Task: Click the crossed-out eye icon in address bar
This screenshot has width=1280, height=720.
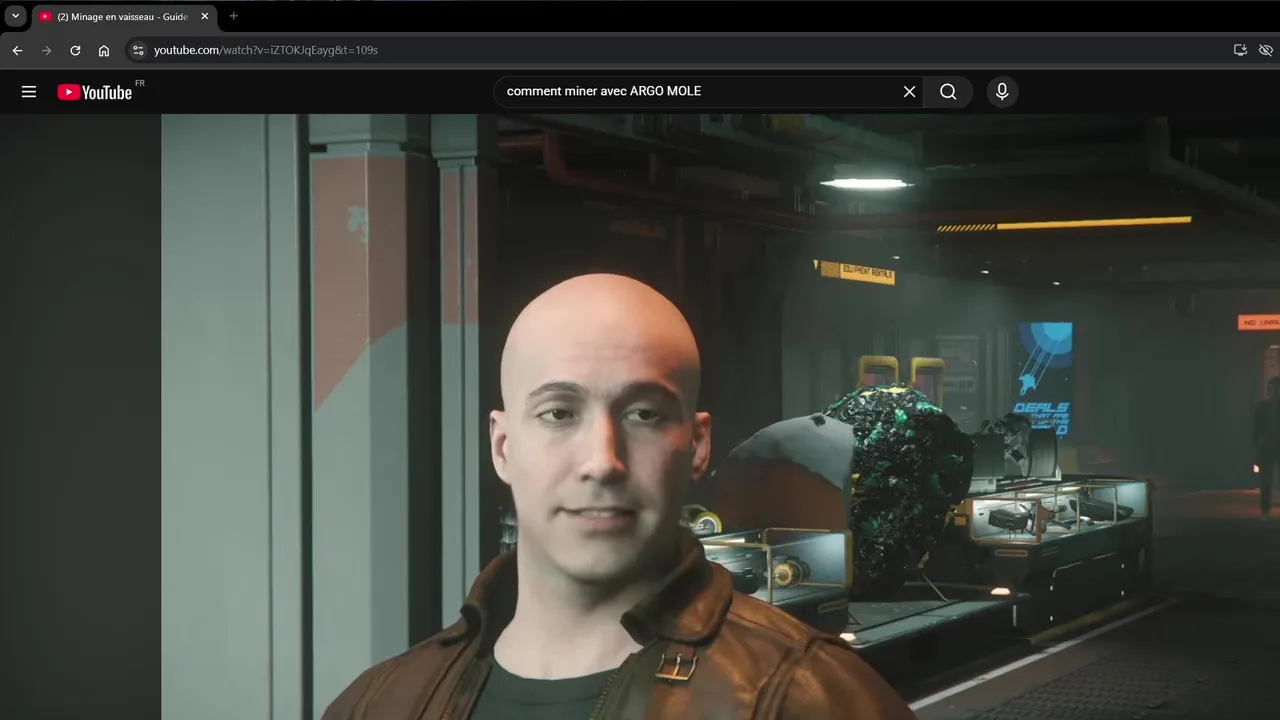Action: (1266, 50)
